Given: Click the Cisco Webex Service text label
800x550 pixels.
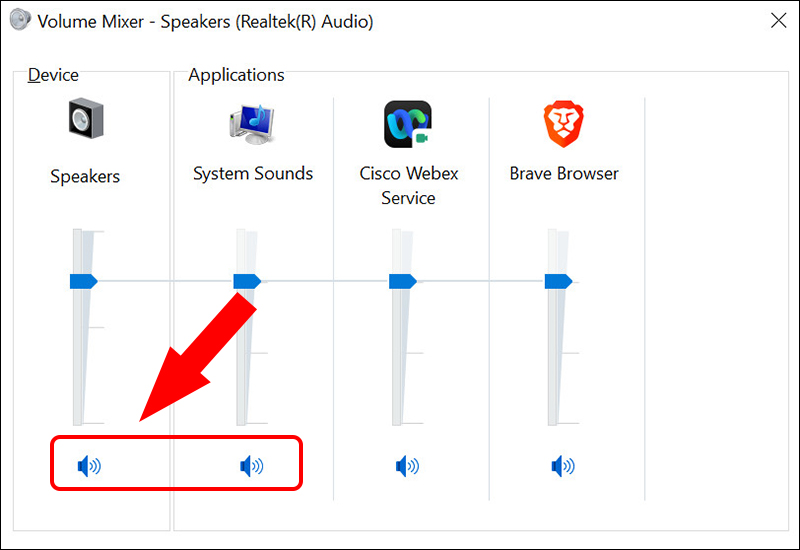Looking at the screenshot, I should point(408,185).
